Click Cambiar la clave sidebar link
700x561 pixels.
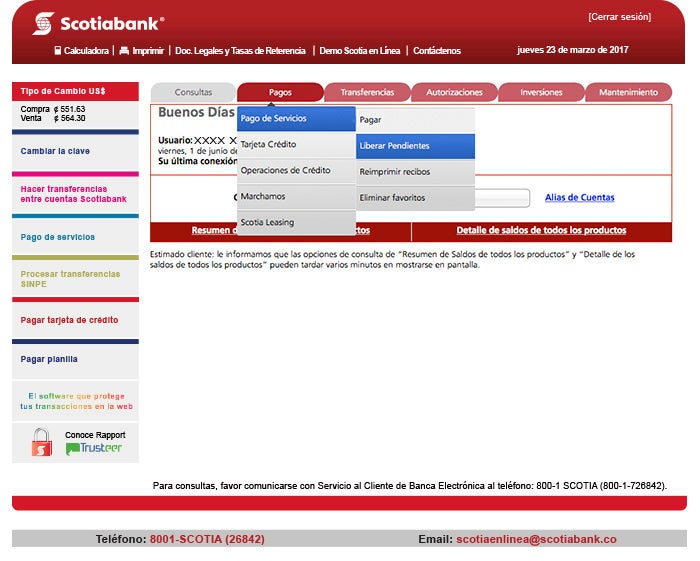coord(55,152)
